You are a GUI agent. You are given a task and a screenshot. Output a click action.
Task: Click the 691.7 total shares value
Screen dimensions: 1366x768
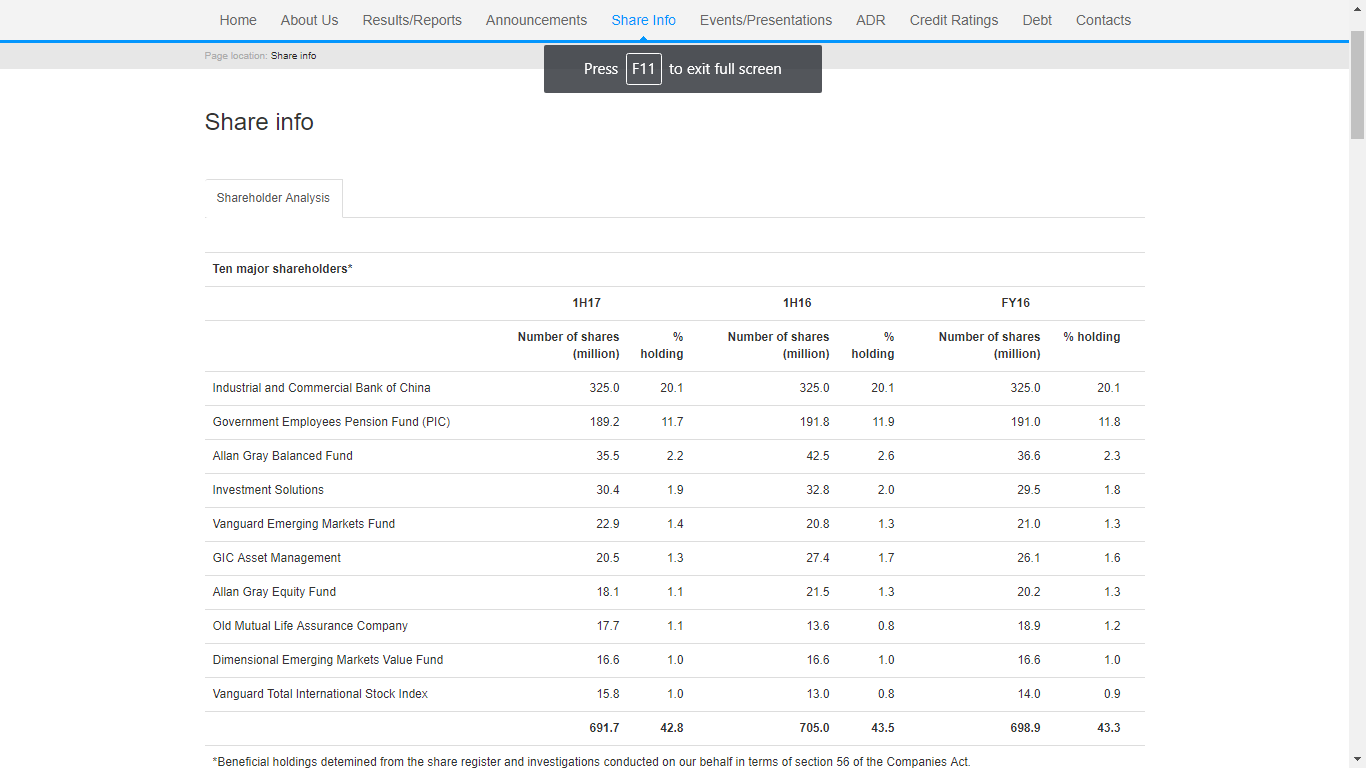tap(604, 728)
